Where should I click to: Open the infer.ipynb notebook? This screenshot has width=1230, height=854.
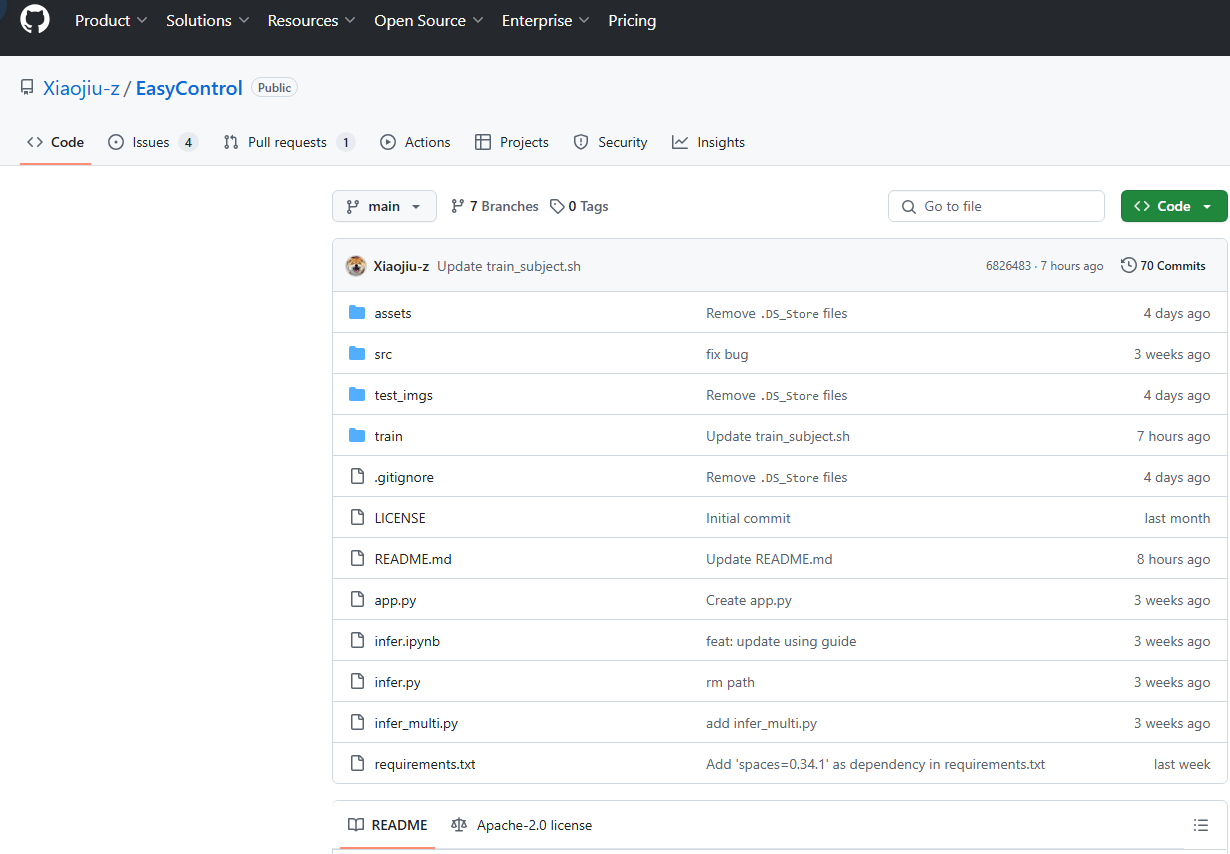[x=407, y=641]
